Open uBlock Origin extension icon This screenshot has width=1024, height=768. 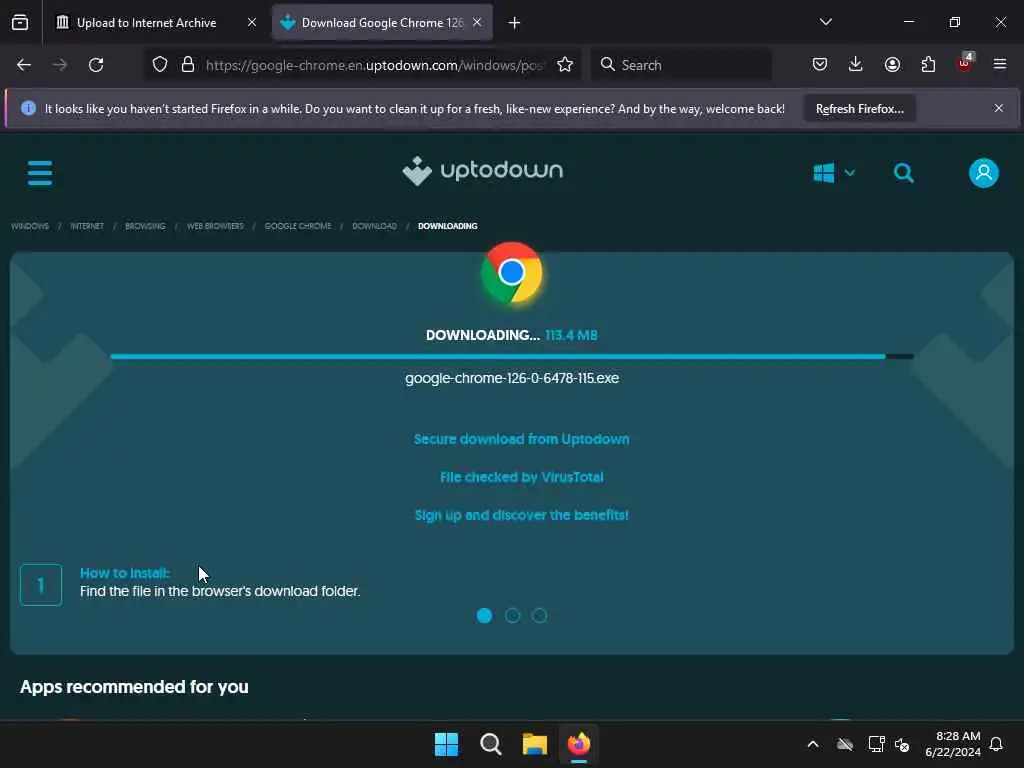(965, 63)
